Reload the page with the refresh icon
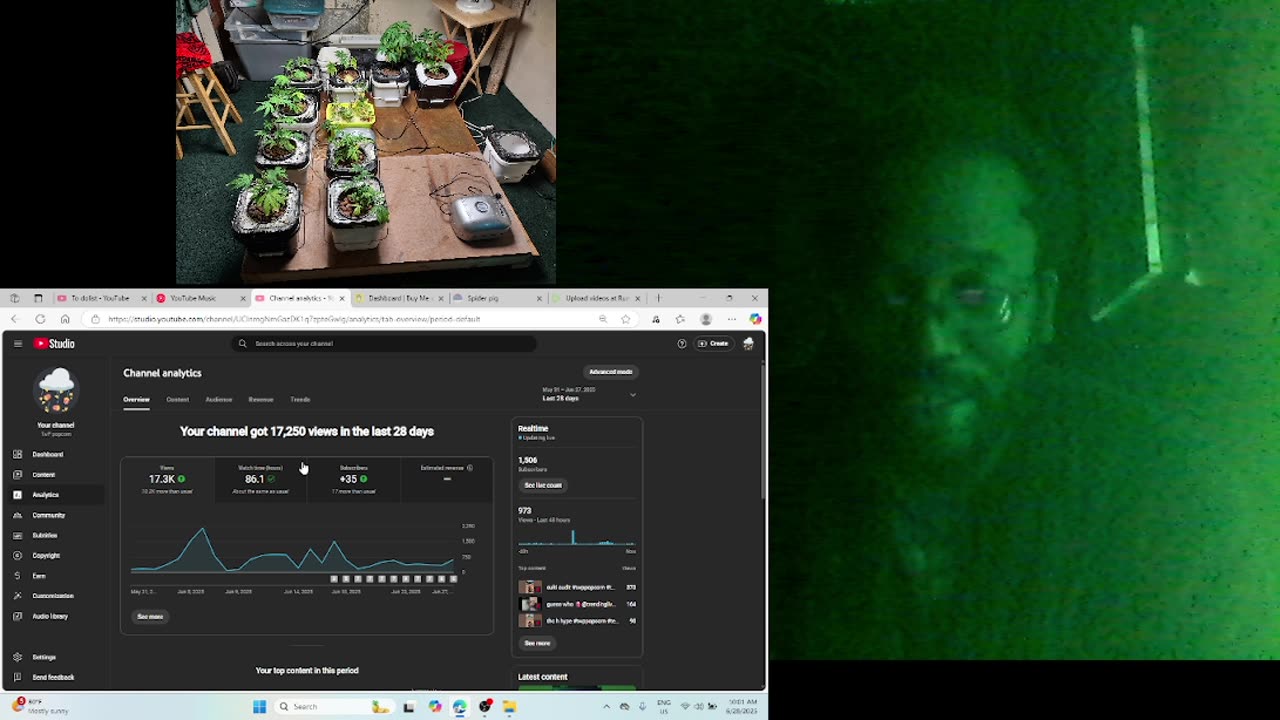This screenshot has height=720, width=1280. coord(40,319)
